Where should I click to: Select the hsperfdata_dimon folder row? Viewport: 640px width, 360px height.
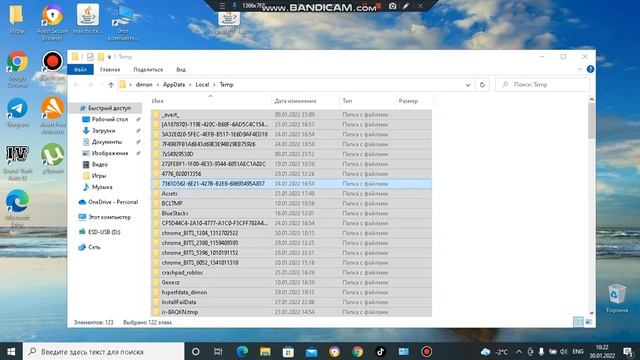[291, 292]
